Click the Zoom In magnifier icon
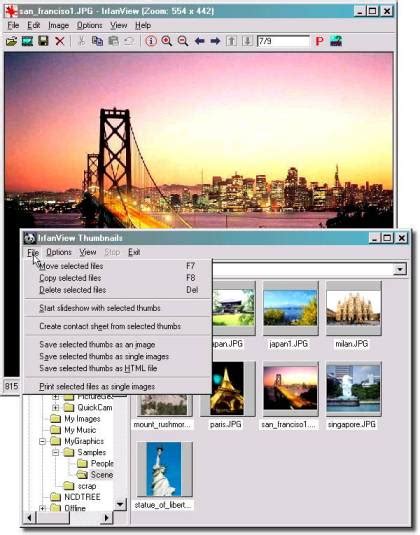420x535 pixels. pyautogui.click(x=167, y=42)
